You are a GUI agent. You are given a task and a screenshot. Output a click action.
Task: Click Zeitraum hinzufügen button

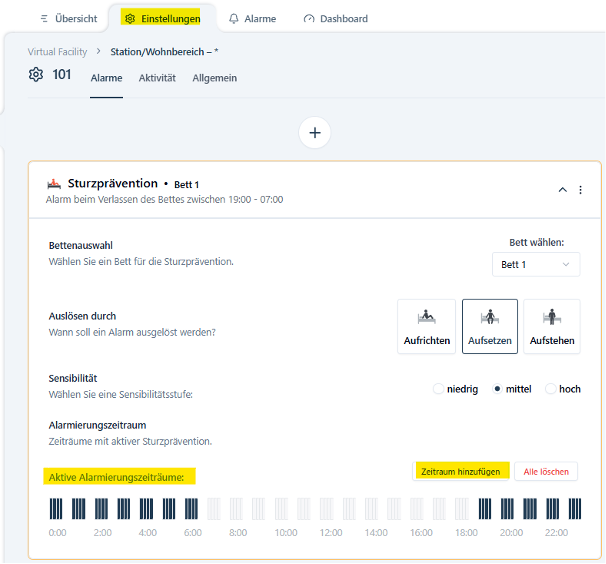460,471
